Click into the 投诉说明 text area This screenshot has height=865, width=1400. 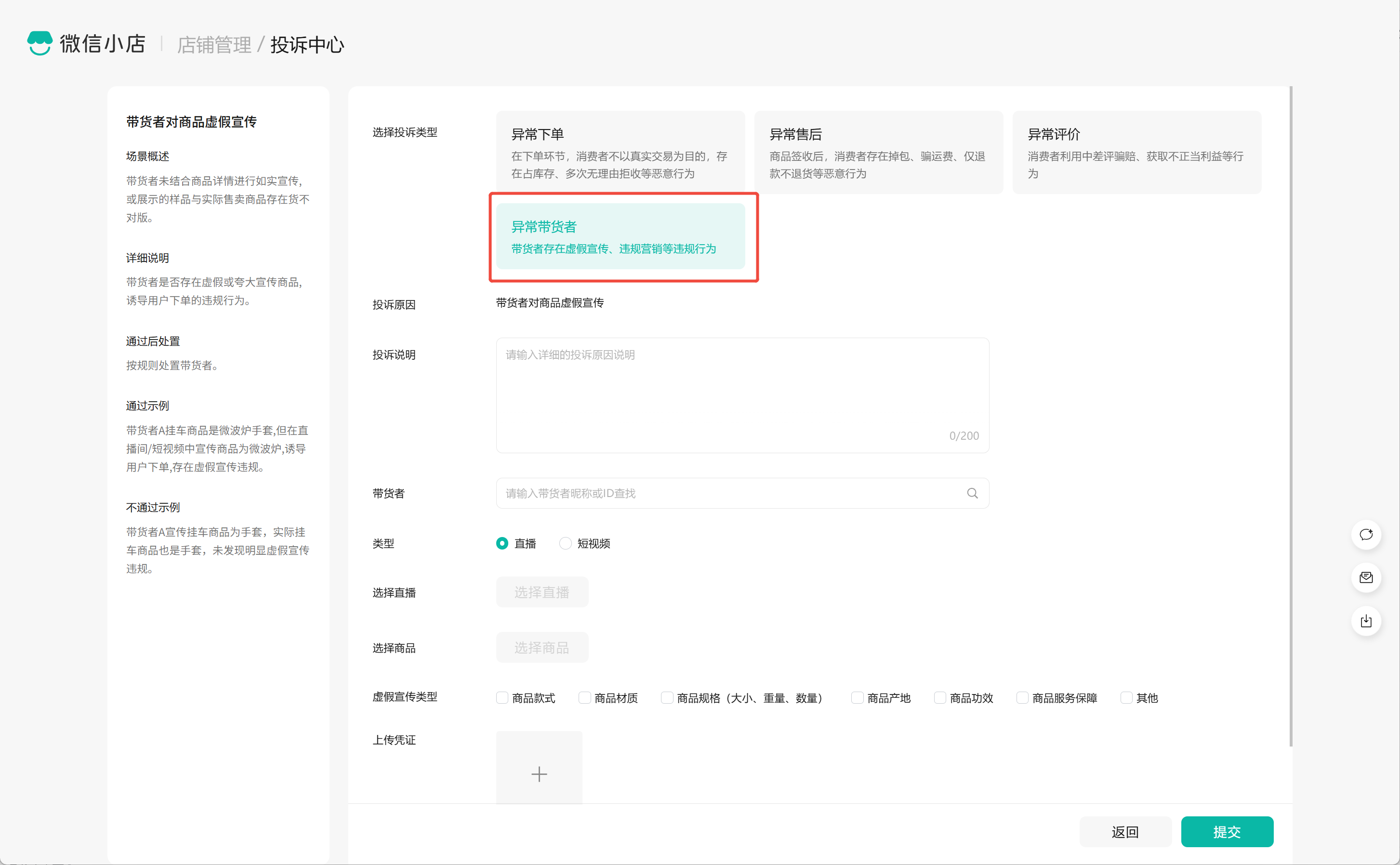point(742,395)
